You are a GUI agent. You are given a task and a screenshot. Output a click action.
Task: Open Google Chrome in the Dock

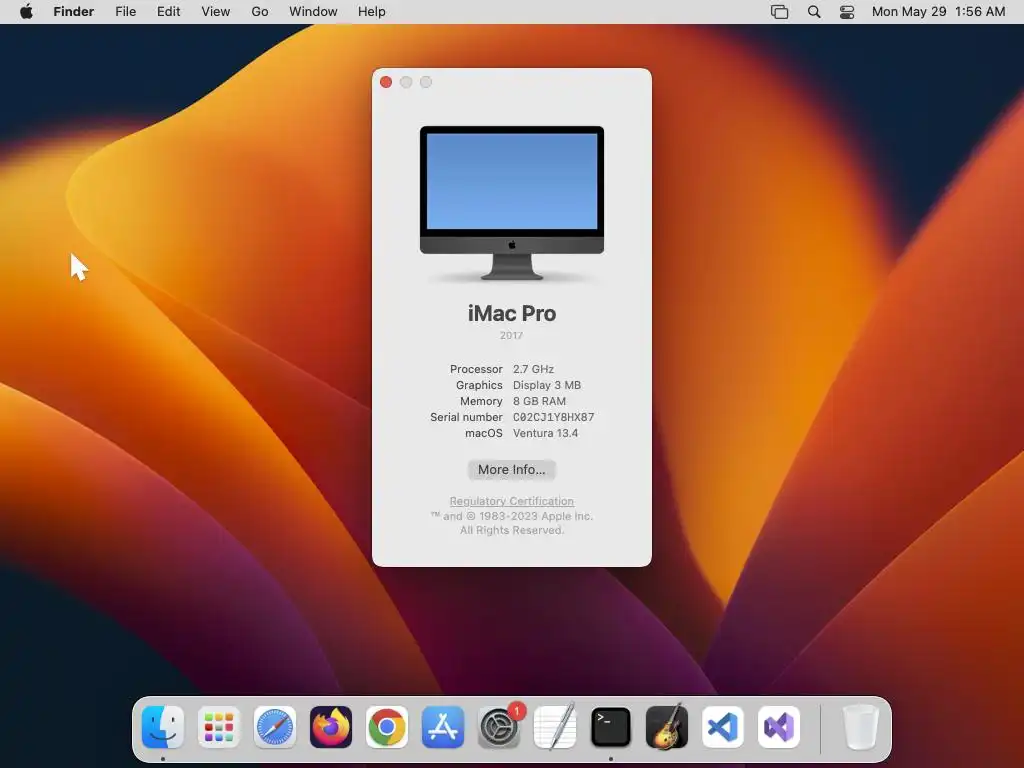[387, 727]
